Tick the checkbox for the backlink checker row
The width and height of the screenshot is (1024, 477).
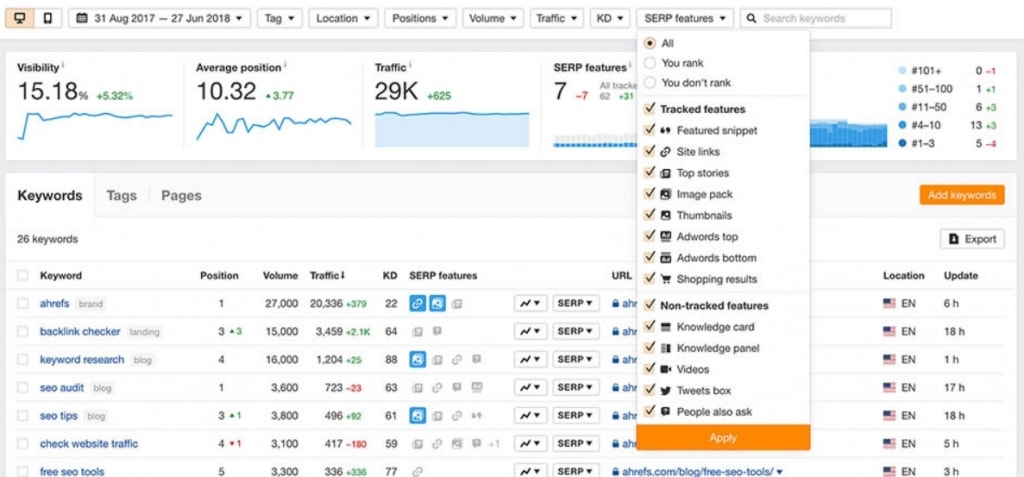pos(23,331)
